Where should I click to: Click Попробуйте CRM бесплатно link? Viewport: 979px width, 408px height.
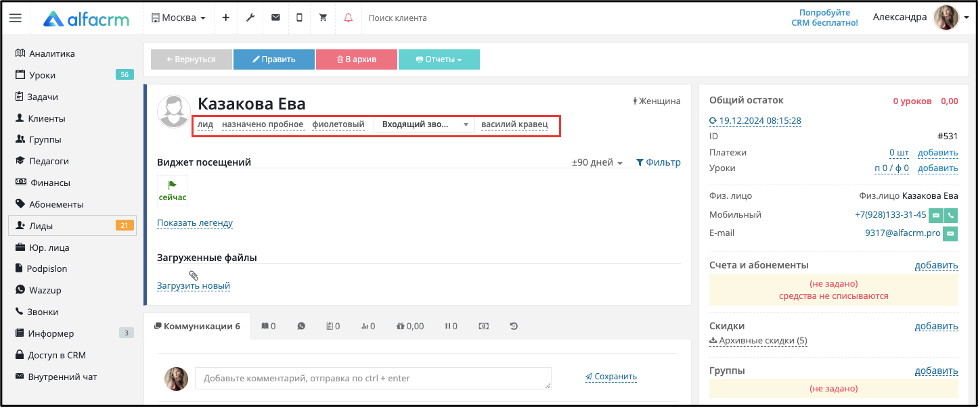click(x=825, y=17)
